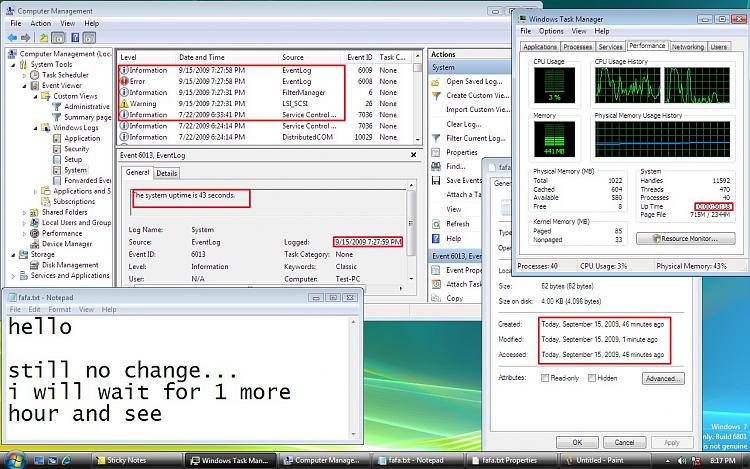
Task: Check the Read-only attribute checkbox
Action: 544,378
